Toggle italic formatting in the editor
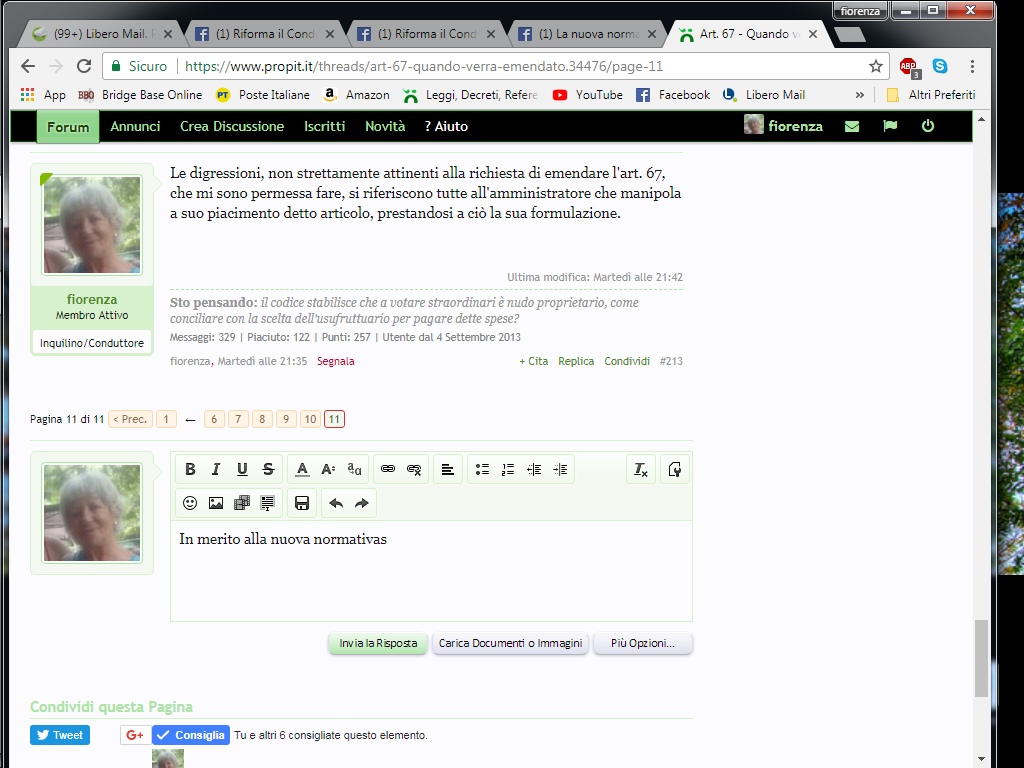Viewport: 1024px width, 768px height. pyautogui.click(x=216, y=469)
